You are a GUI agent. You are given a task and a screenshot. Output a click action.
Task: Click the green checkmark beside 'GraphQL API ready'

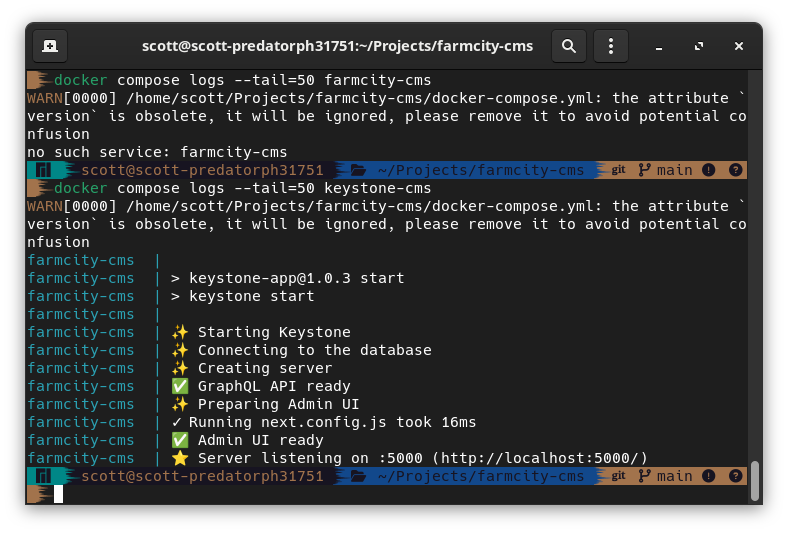click(x=180, y=386)
